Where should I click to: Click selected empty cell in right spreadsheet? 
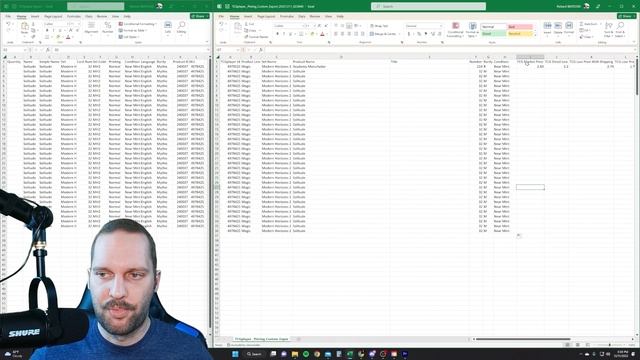[x=530, y=187]
